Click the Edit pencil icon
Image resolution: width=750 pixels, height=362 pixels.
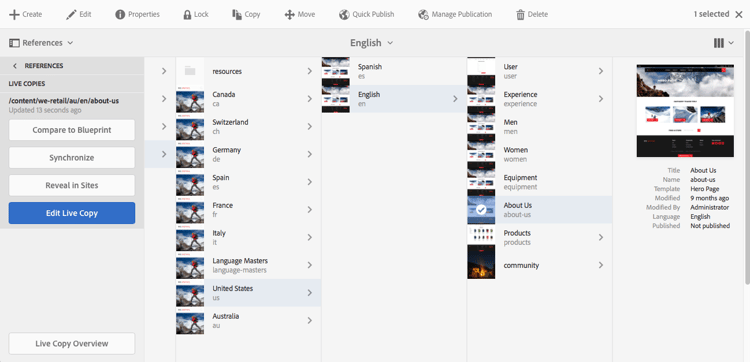coord(71,14)
